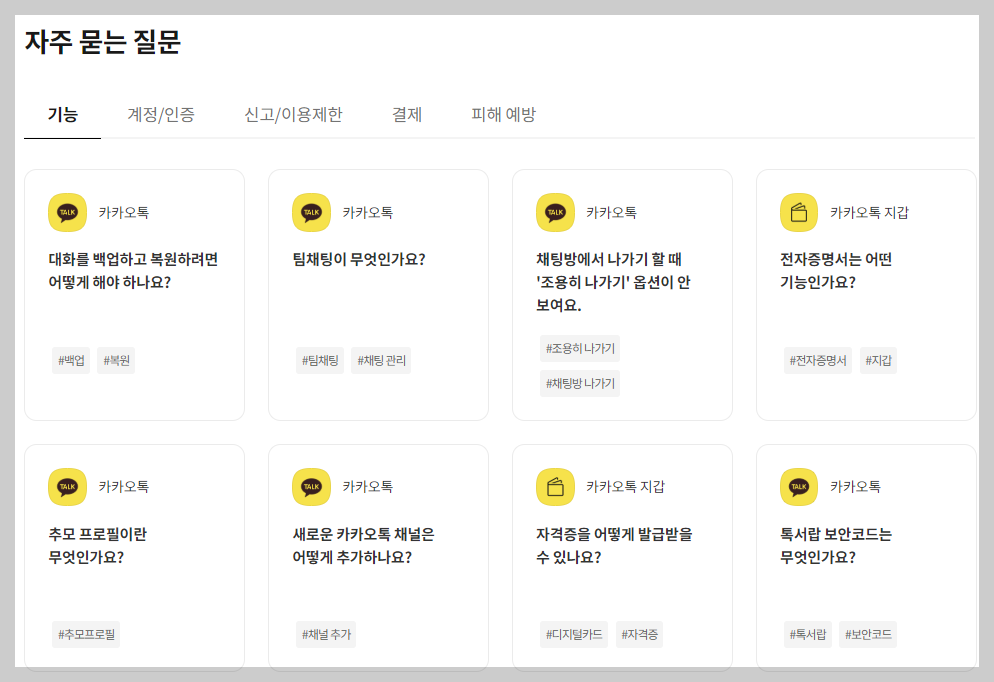Open question 톡서랍 보안코드는 무엇인가요?
The image size is (994, 682).
tap(836, 546)
